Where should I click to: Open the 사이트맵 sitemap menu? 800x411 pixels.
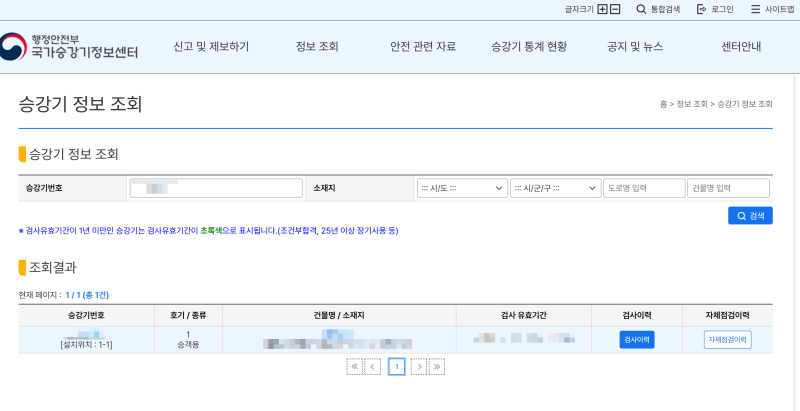[x=772, y=9]
